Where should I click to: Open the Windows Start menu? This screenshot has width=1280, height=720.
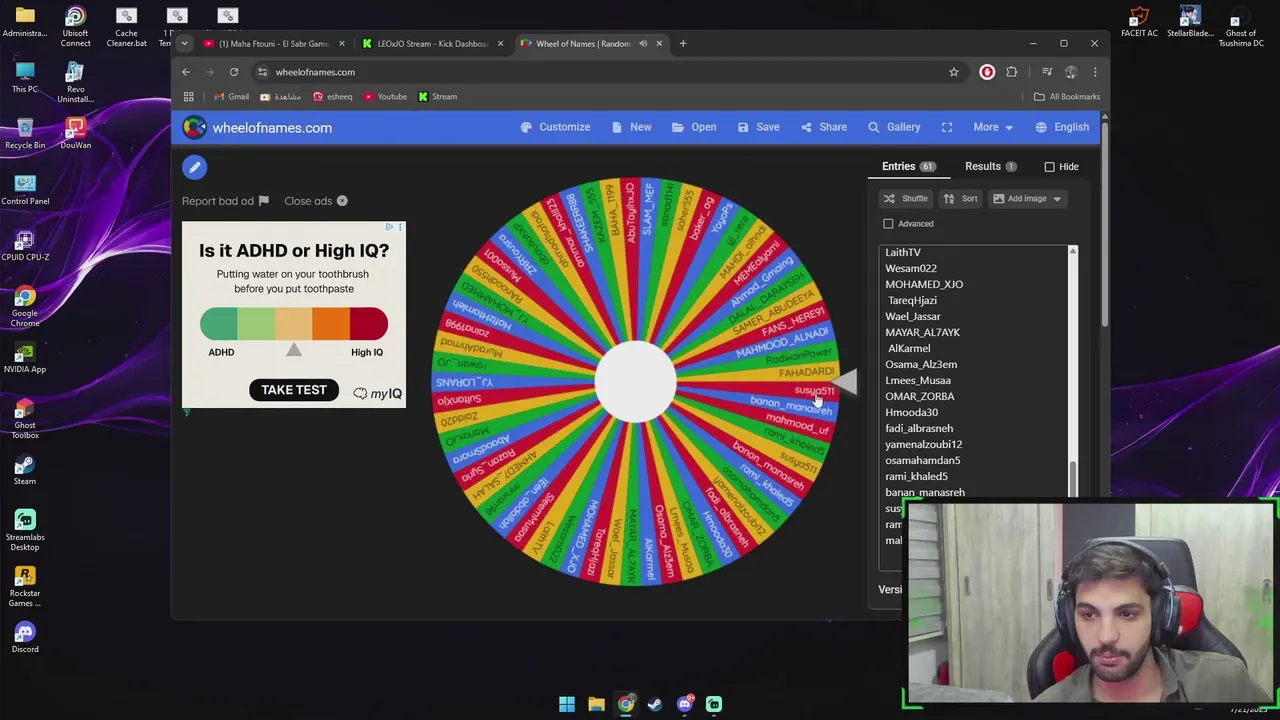567,704
